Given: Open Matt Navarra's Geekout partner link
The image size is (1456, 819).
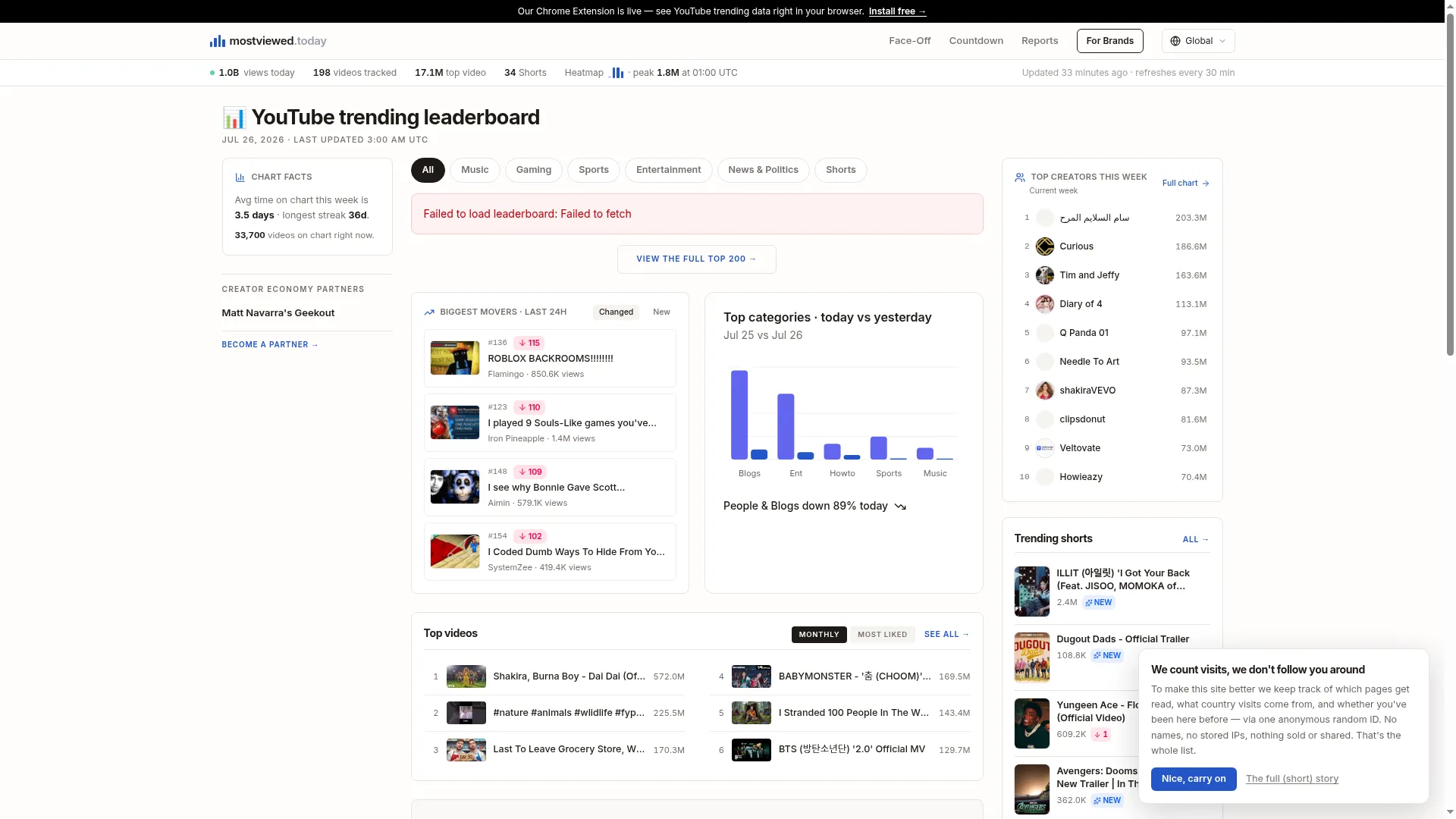Looking at the screenshot, I should [278, 313].
